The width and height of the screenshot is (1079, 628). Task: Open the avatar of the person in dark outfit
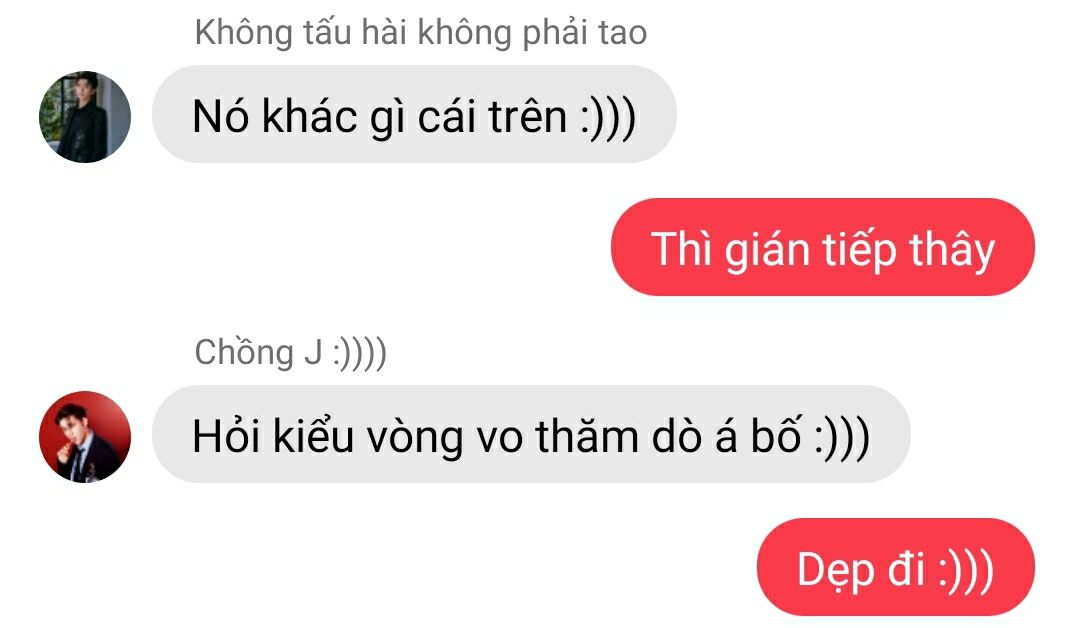click(x=85, y=116)
